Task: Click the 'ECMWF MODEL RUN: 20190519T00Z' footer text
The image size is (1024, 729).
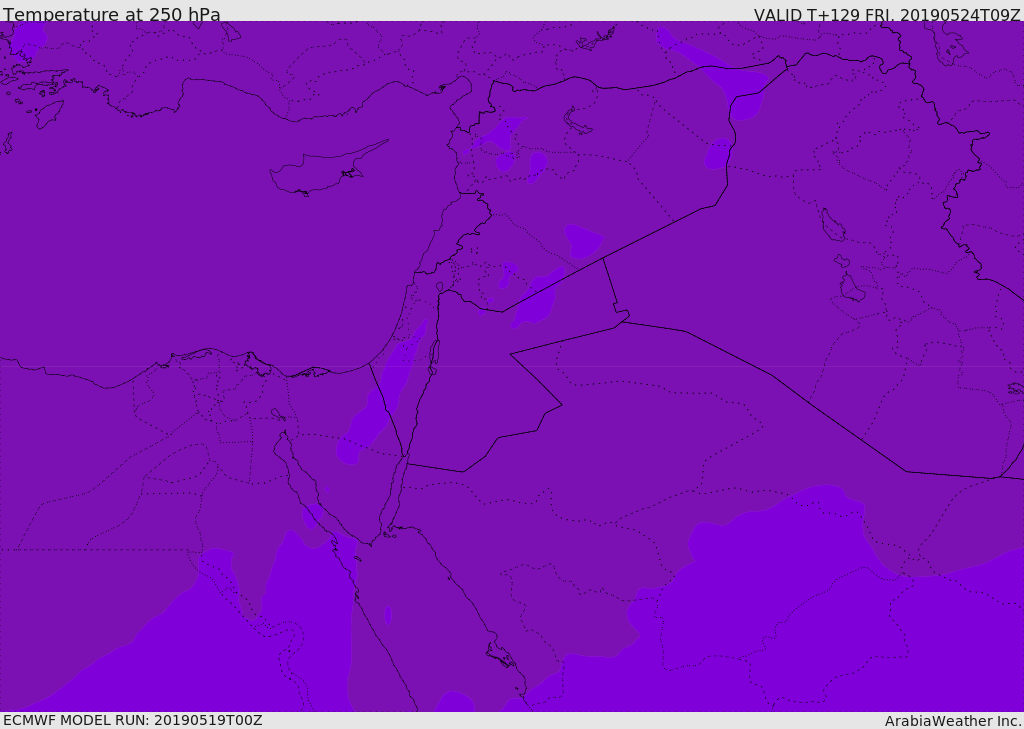Action: [x=133, y=720]
